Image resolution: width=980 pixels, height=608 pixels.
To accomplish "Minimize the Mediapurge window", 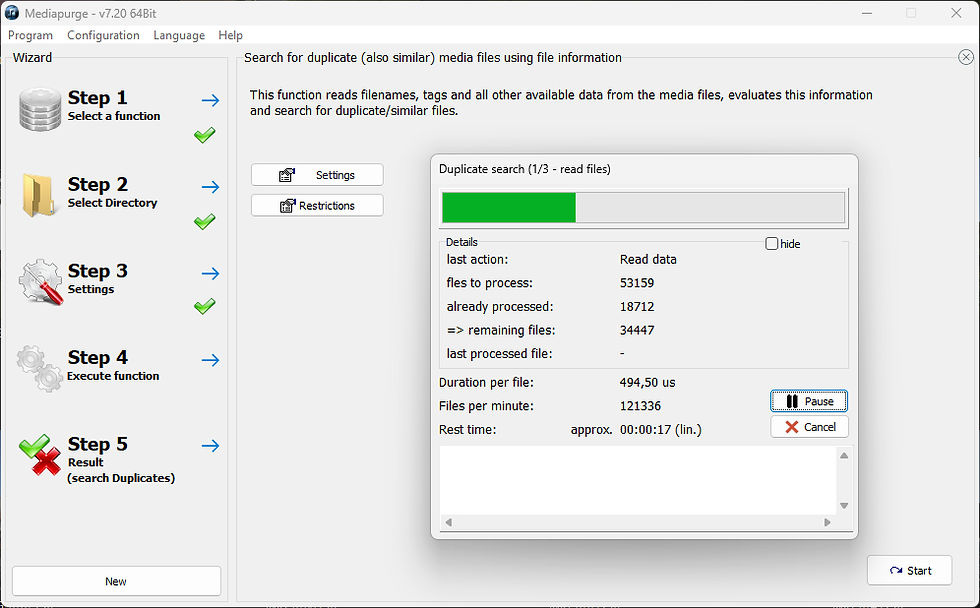I will coord(867,13).
